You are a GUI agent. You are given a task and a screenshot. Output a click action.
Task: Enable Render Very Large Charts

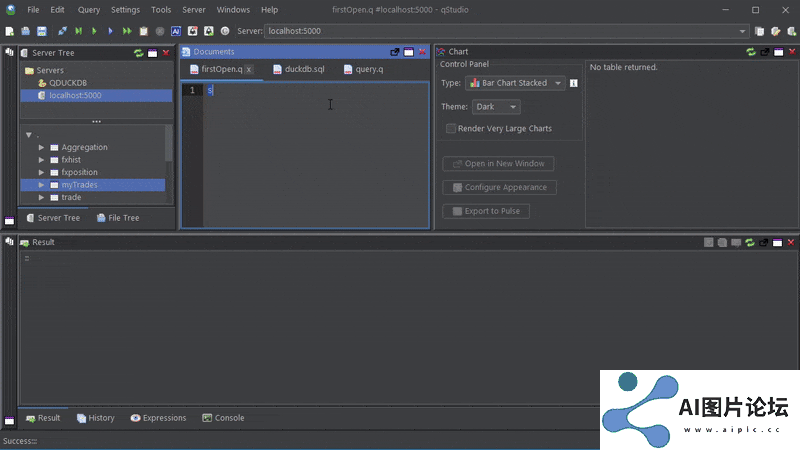[x=451, y=129]
